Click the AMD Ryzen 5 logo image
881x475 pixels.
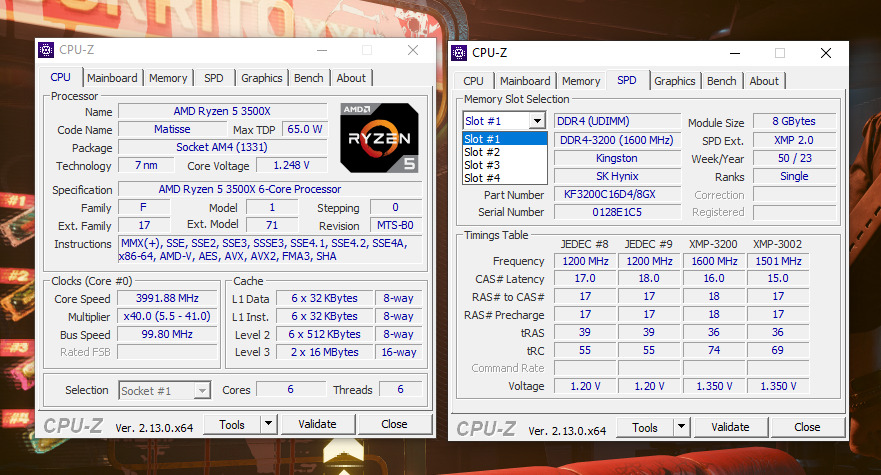[379, 138]
